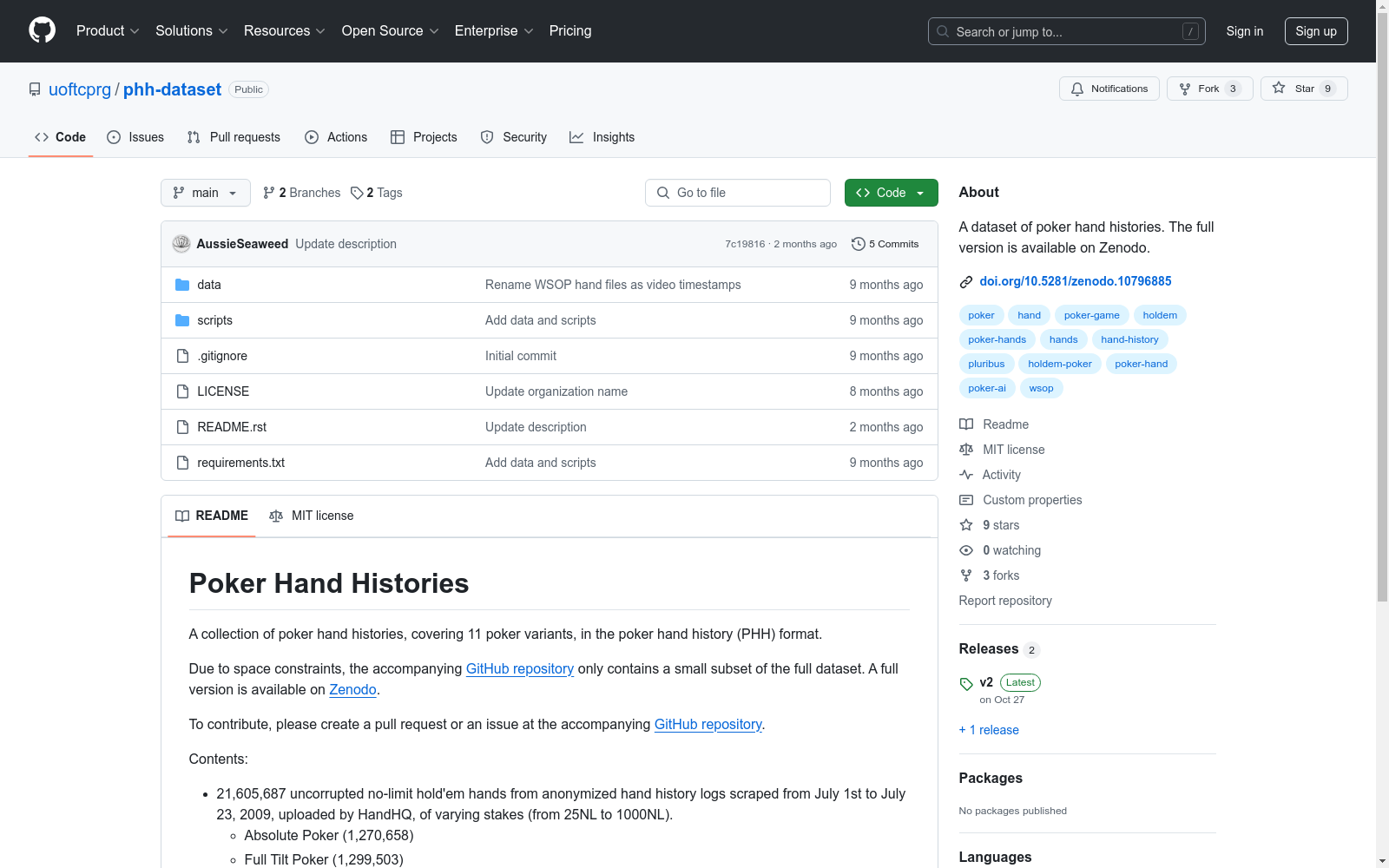Click the forks icon in About
Screen dimensions: 1389x868
click(x=966, y=575)
